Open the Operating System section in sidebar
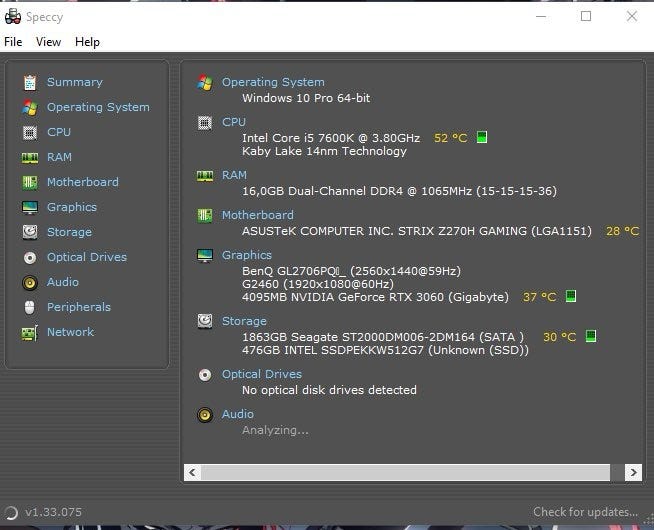 point(98,107)
